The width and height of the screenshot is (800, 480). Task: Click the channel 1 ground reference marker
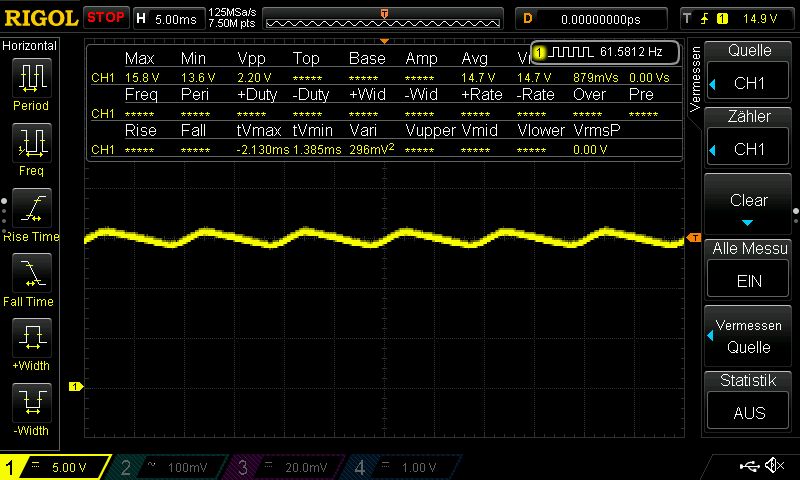[76, 387]
